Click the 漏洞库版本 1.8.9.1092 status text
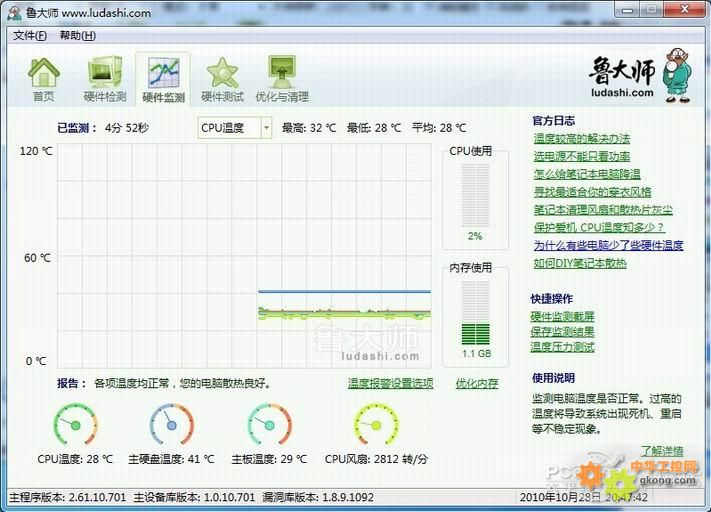Image resolution: width=711 pixels, height=512 pixels. pyautogui.click(x=318, y=497)
